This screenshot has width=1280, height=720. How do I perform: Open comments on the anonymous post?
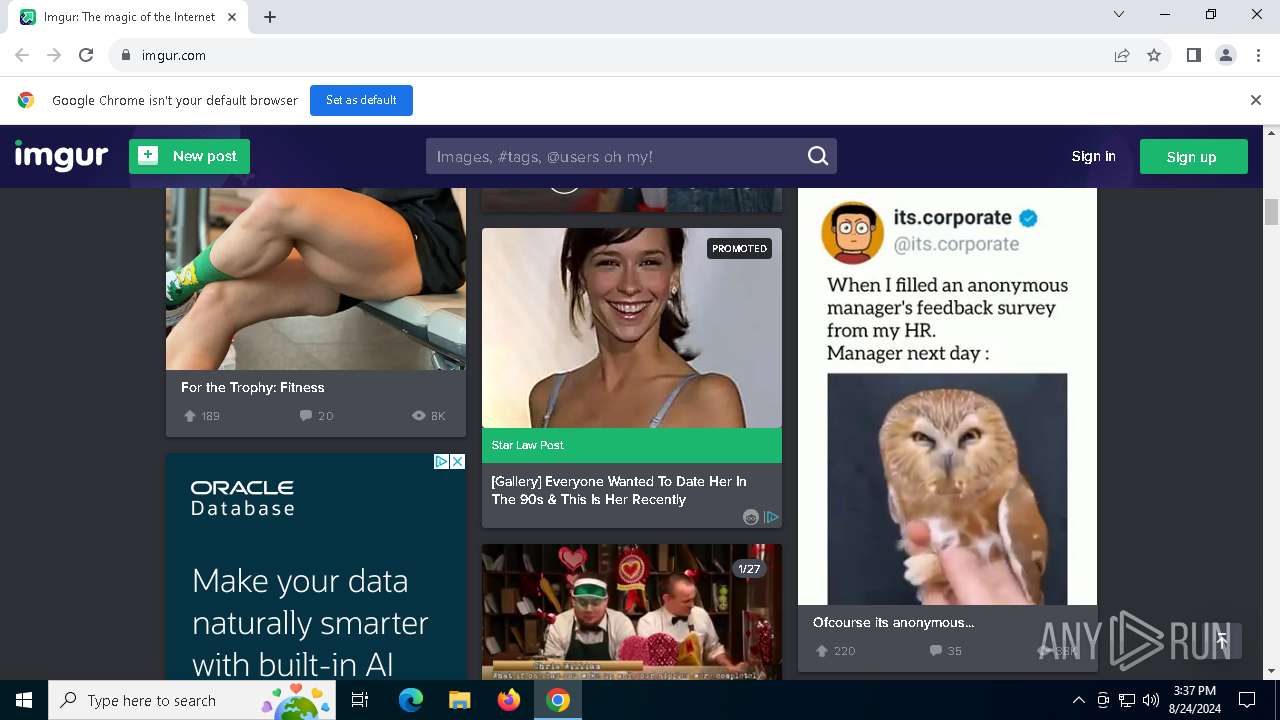point(936,651)
